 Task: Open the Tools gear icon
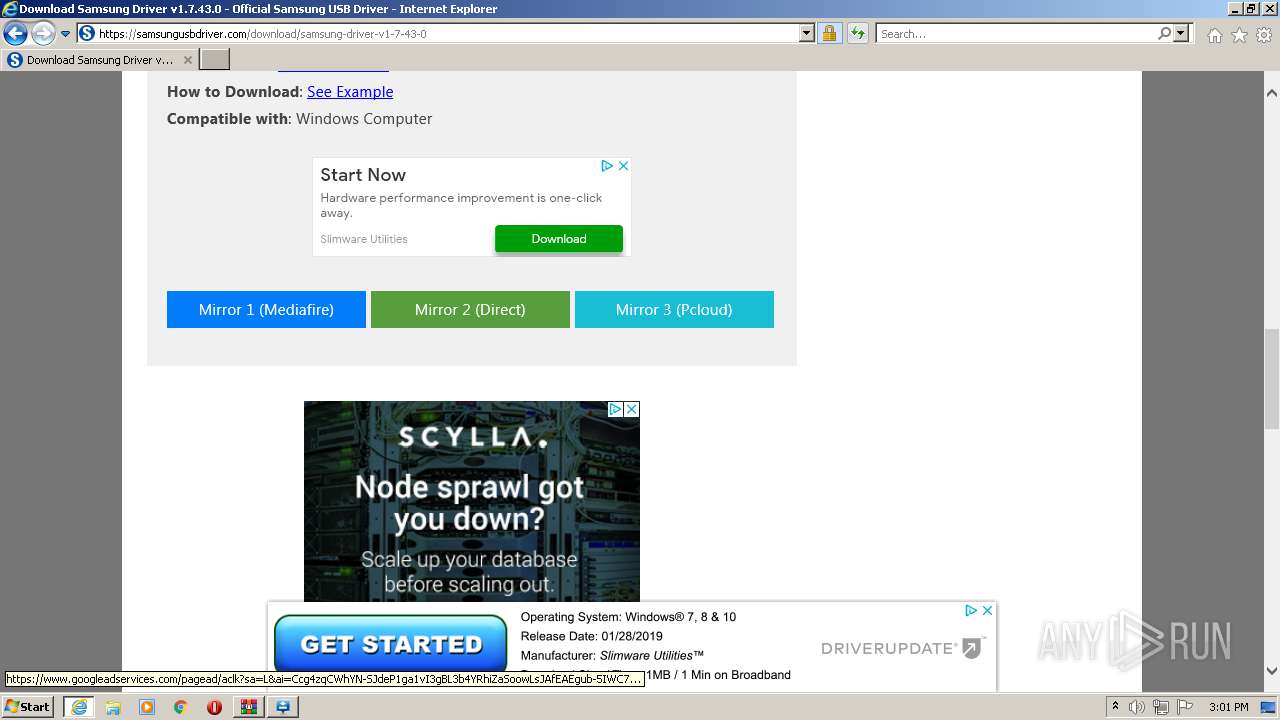(x=1264, y=35)
